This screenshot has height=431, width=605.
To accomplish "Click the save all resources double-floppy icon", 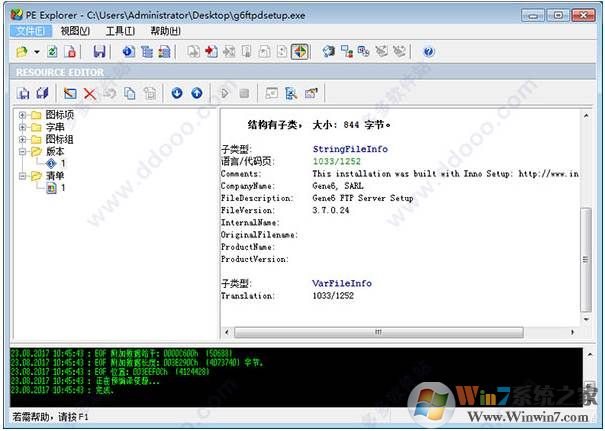I will click(42, 93).
